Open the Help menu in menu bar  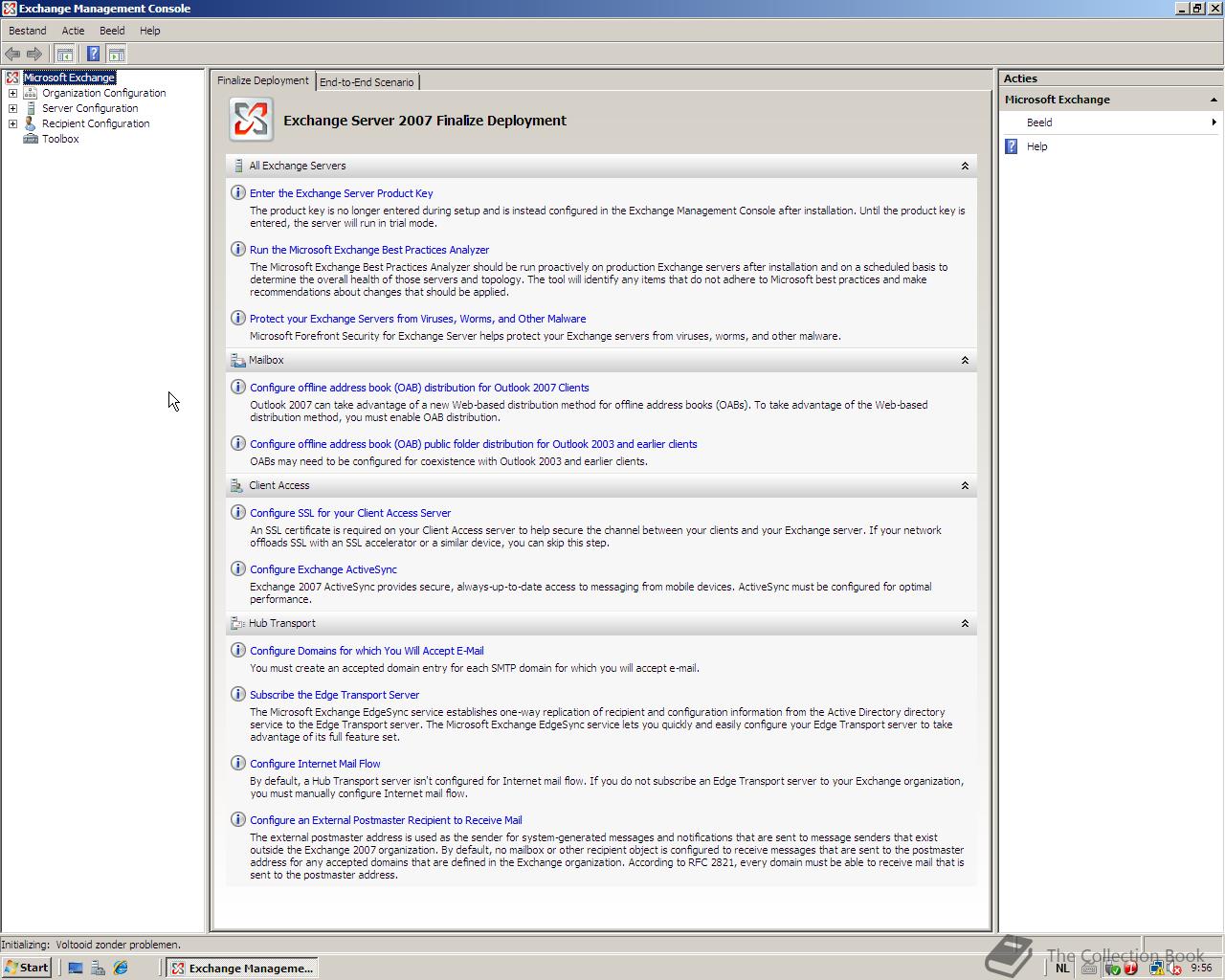(150, 31)
